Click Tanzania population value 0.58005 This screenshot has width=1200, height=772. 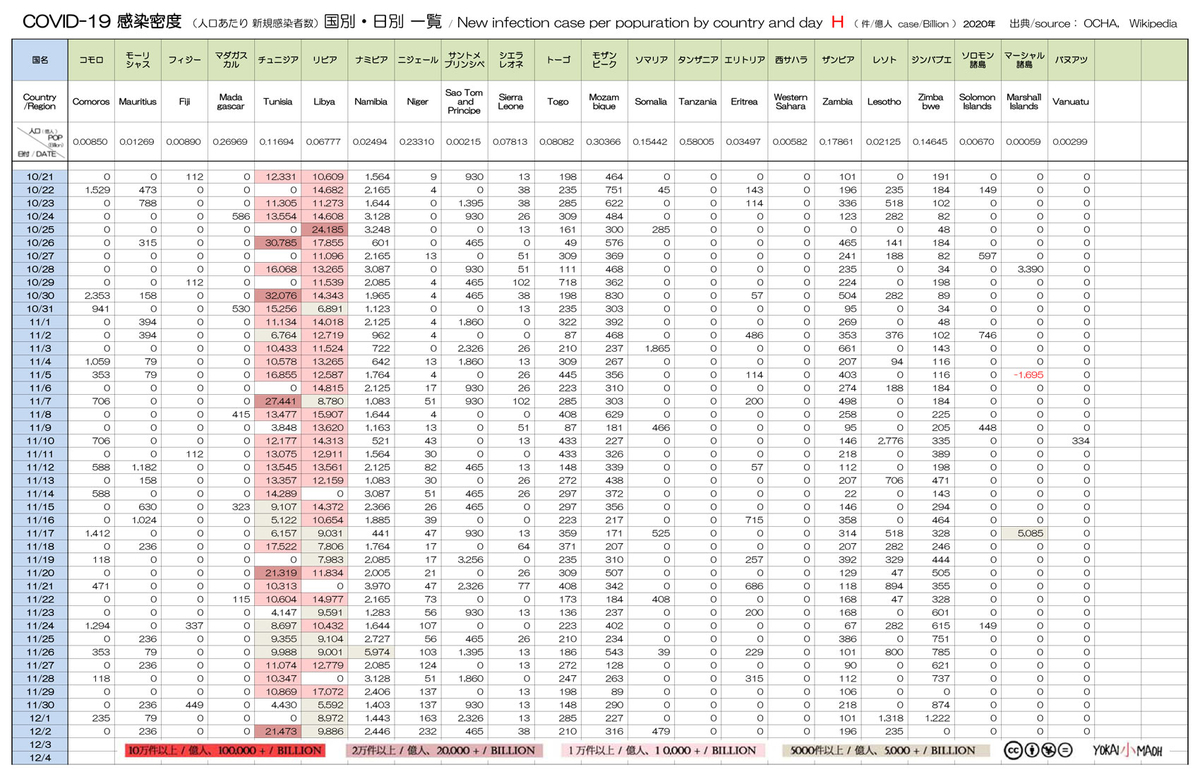pos(697,143)
